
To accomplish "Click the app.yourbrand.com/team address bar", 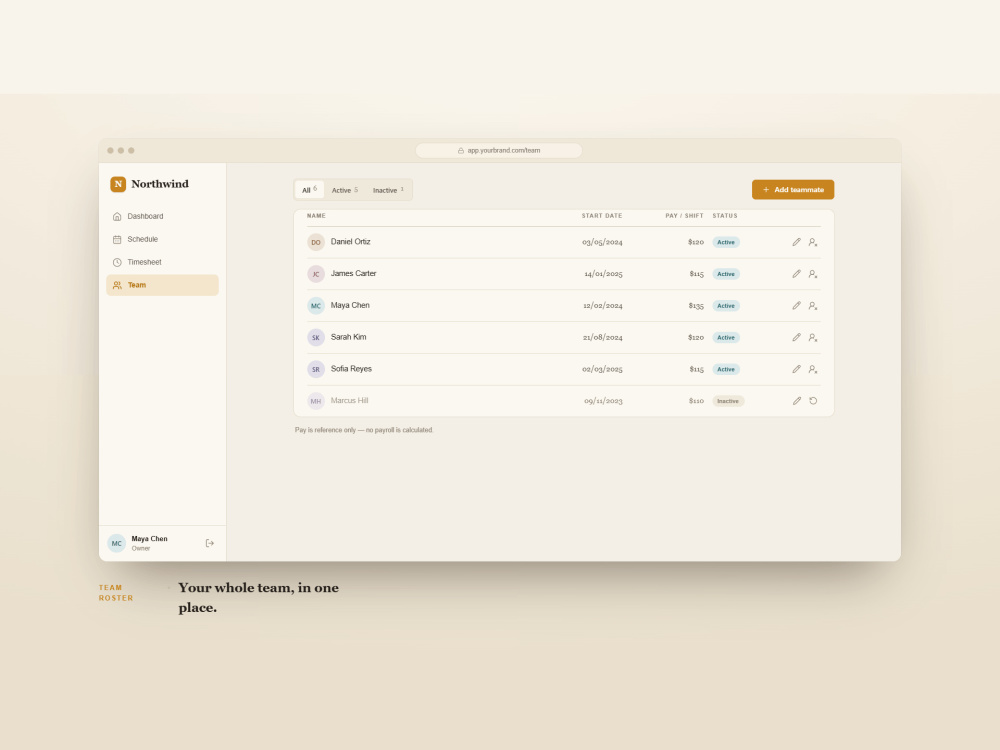I will (499, 151).
